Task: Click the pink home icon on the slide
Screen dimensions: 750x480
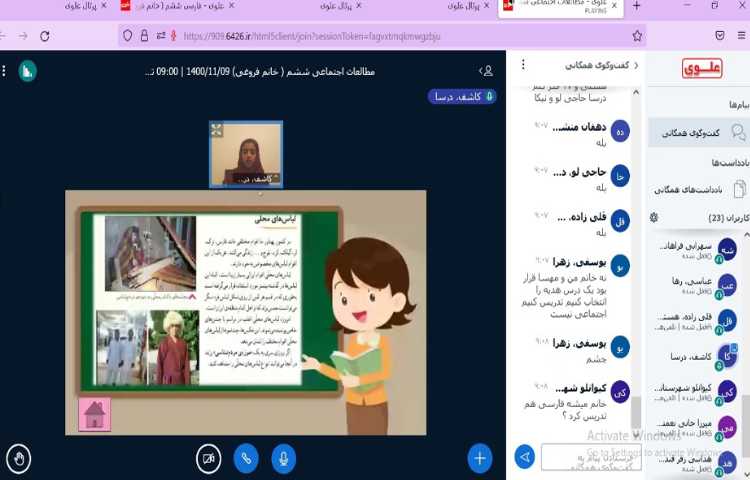Action: pyautogui.click(x=95, y=415)
